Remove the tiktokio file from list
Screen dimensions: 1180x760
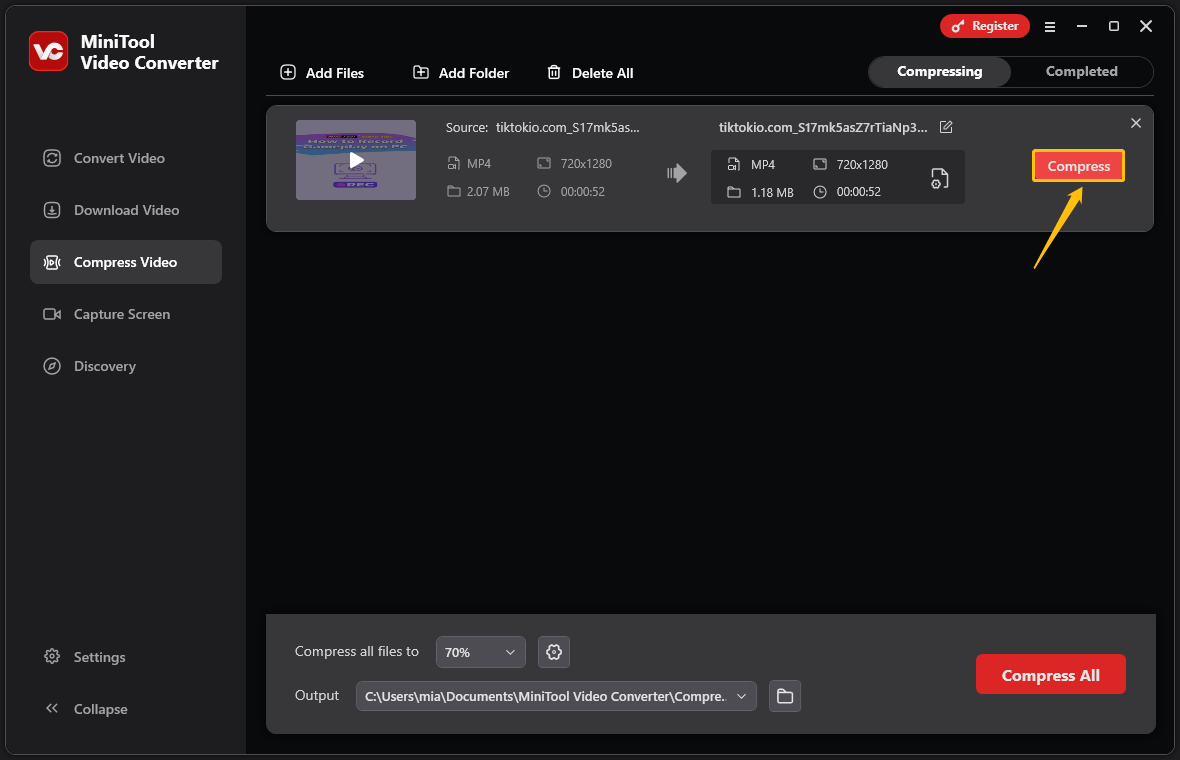(x=1136, y=123)
